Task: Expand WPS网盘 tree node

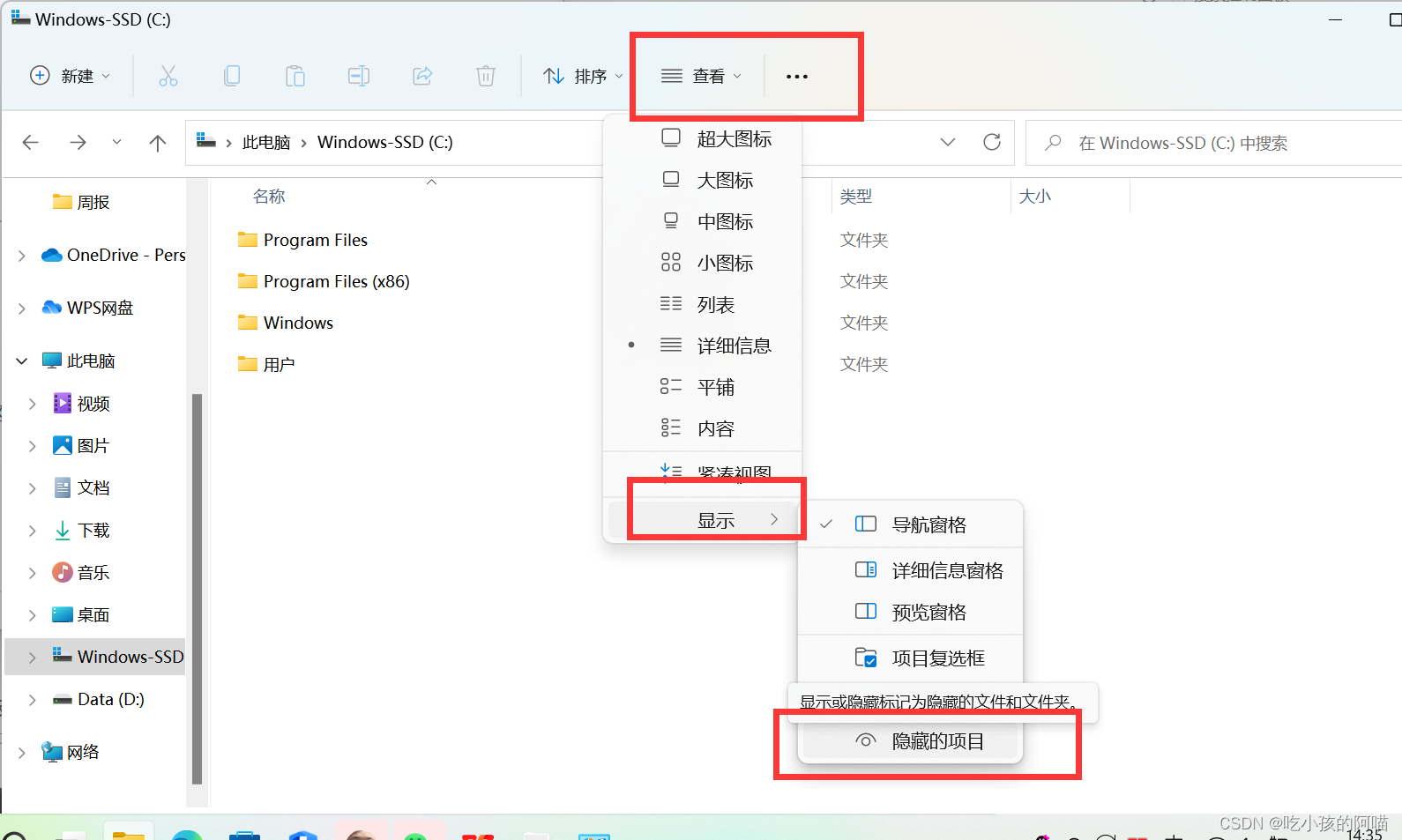Action: click(22, 308)
